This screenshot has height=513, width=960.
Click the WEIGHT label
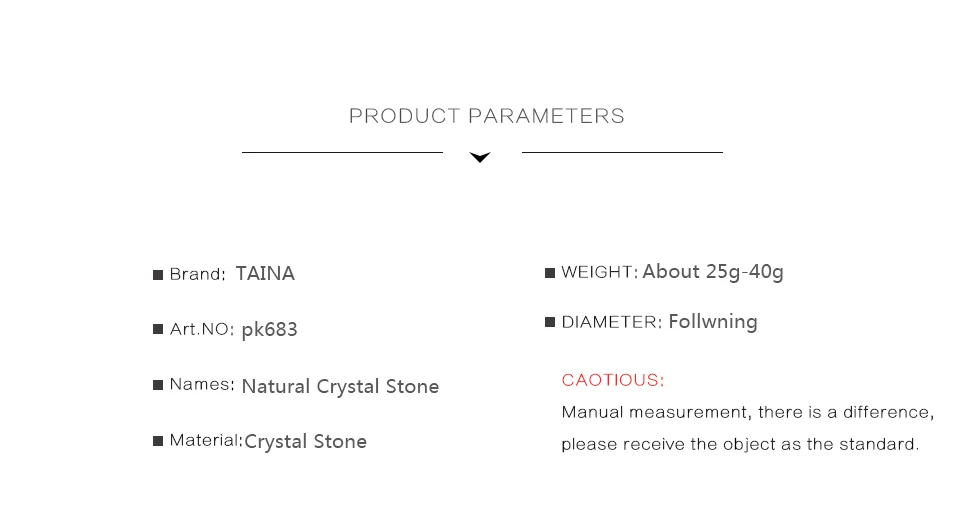coord(600,272)
